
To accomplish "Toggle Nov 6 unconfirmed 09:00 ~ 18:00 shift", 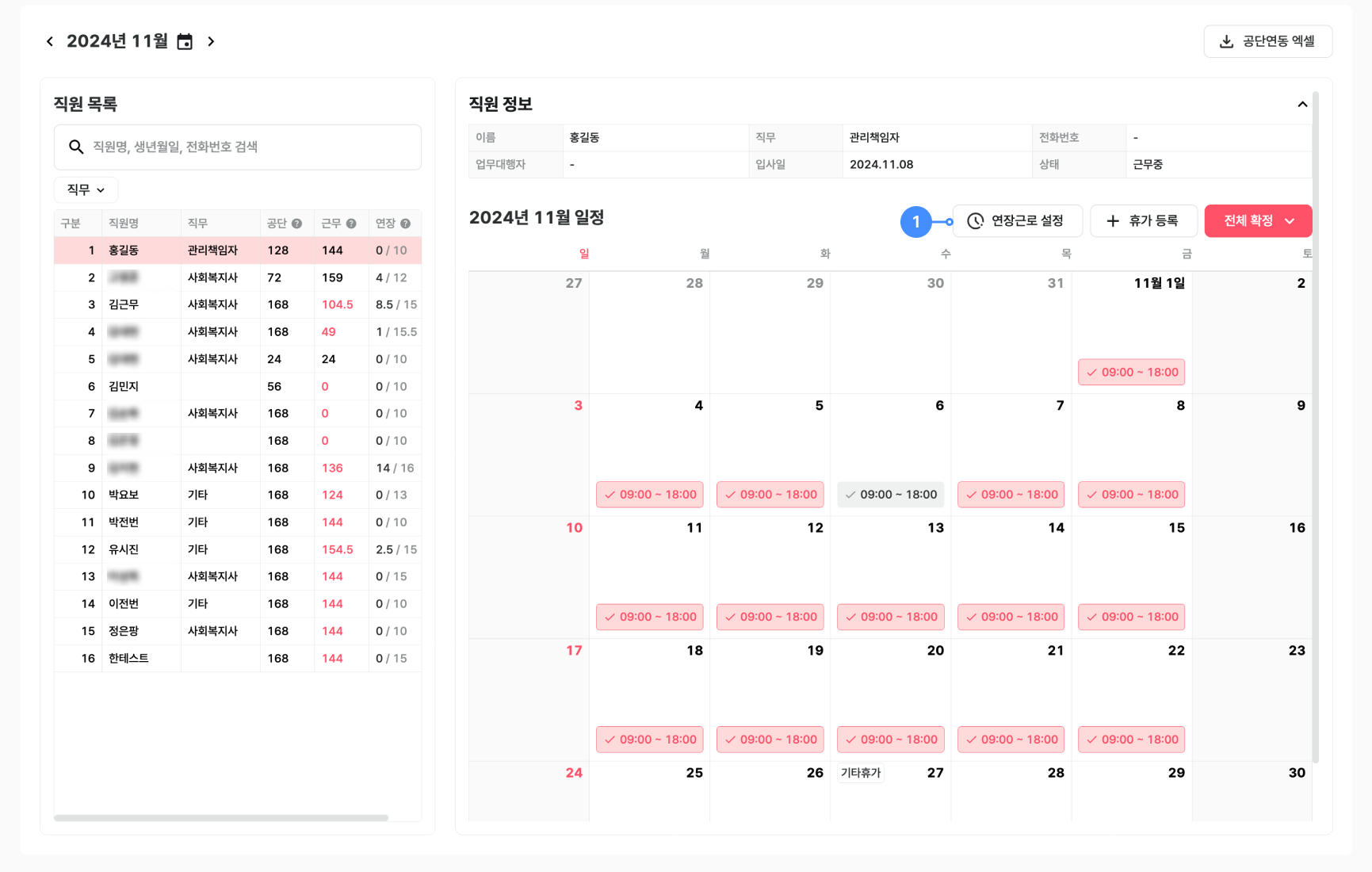I will [890, 495].
